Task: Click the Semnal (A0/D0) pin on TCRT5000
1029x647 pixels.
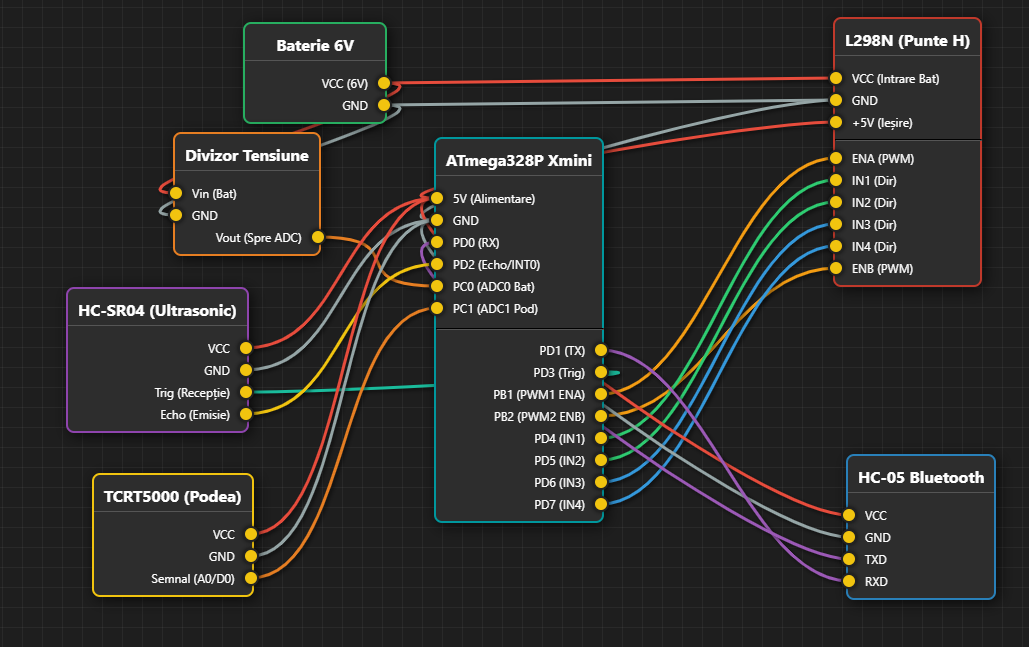Action: click(251, 578)
